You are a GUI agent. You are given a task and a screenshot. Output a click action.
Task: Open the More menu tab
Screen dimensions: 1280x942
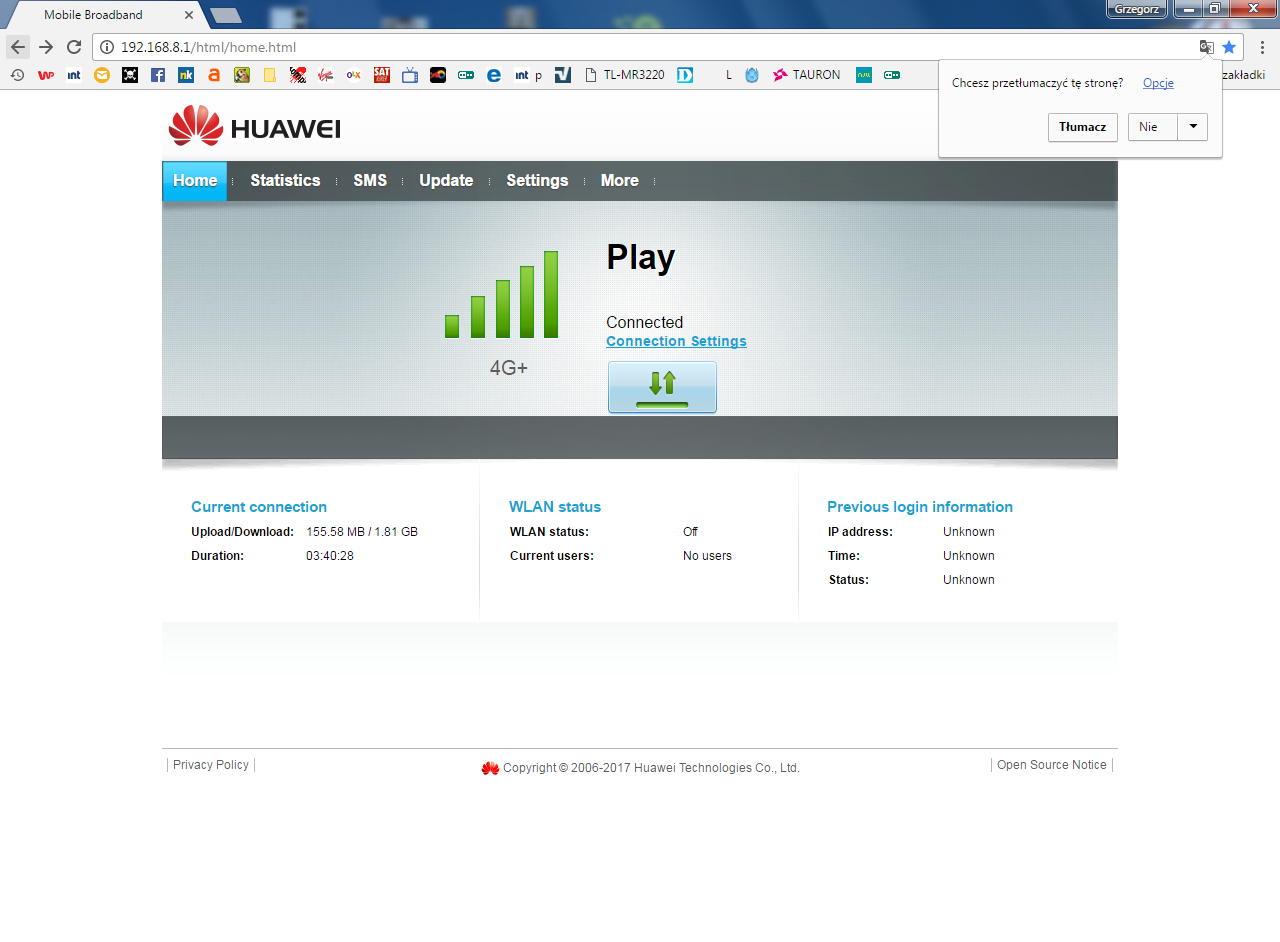[620, 181]
